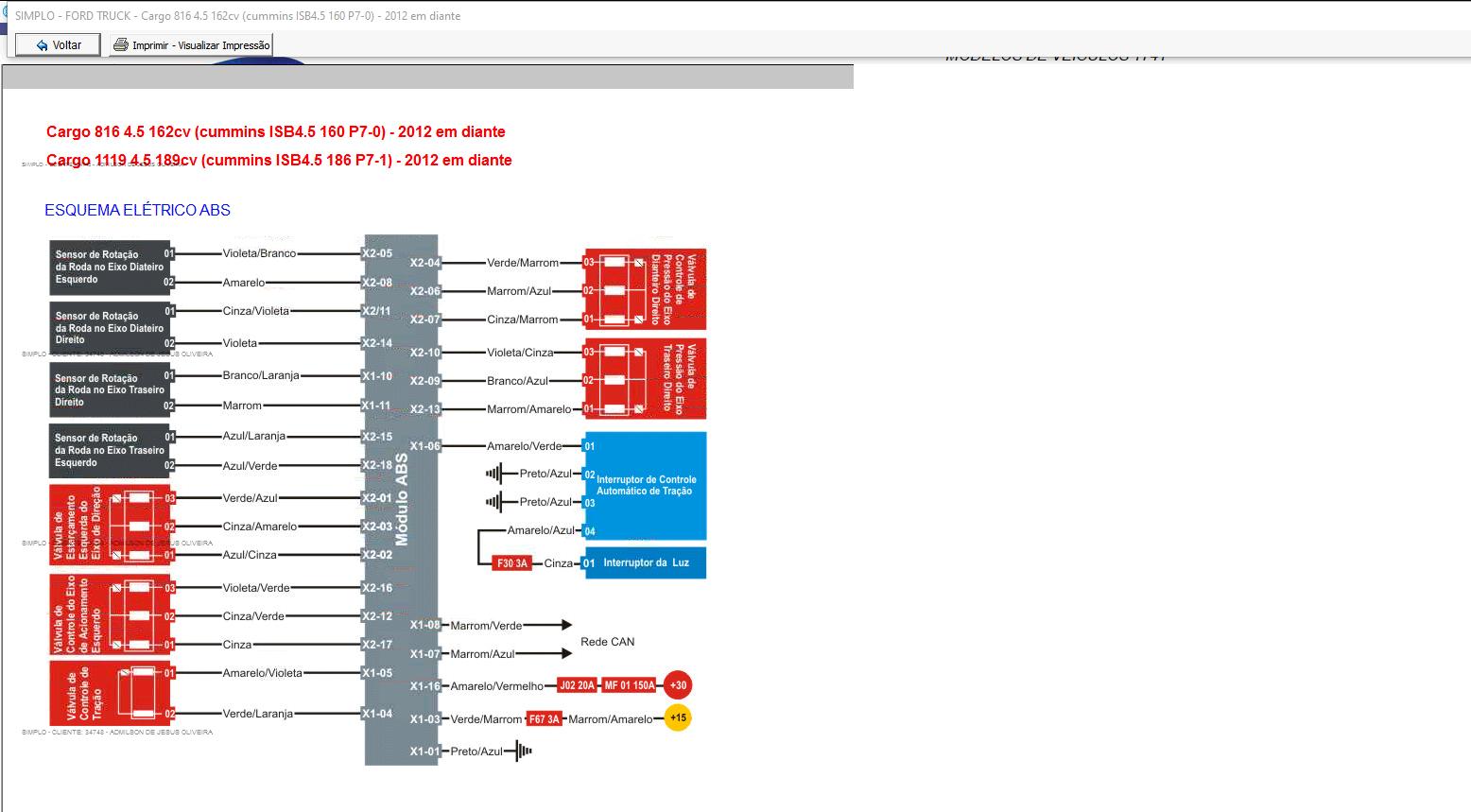Click the ESQUEMA ELÉTRICO ABS heading
This screenshot has height=812, width=1471.
138,210
